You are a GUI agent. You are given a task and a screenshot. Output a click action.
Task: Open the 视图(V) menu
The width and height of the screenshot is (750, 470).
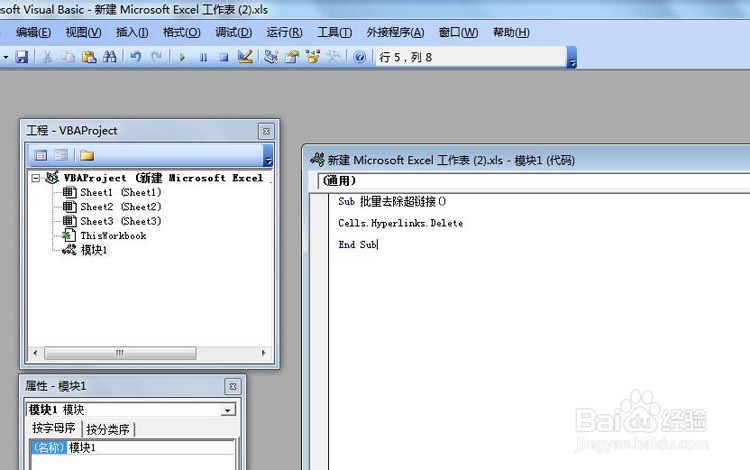83,32
